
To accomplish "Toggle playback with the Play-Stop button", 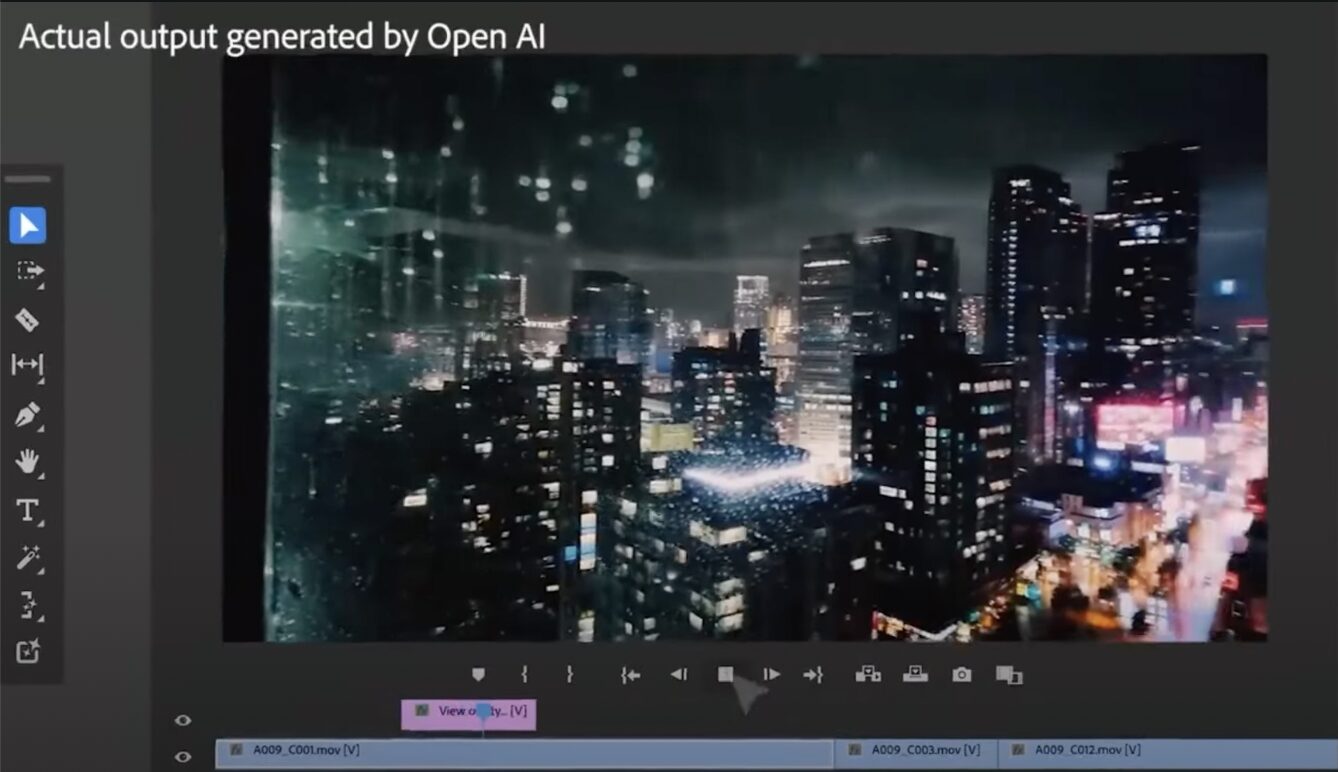I will coord(724,675).
